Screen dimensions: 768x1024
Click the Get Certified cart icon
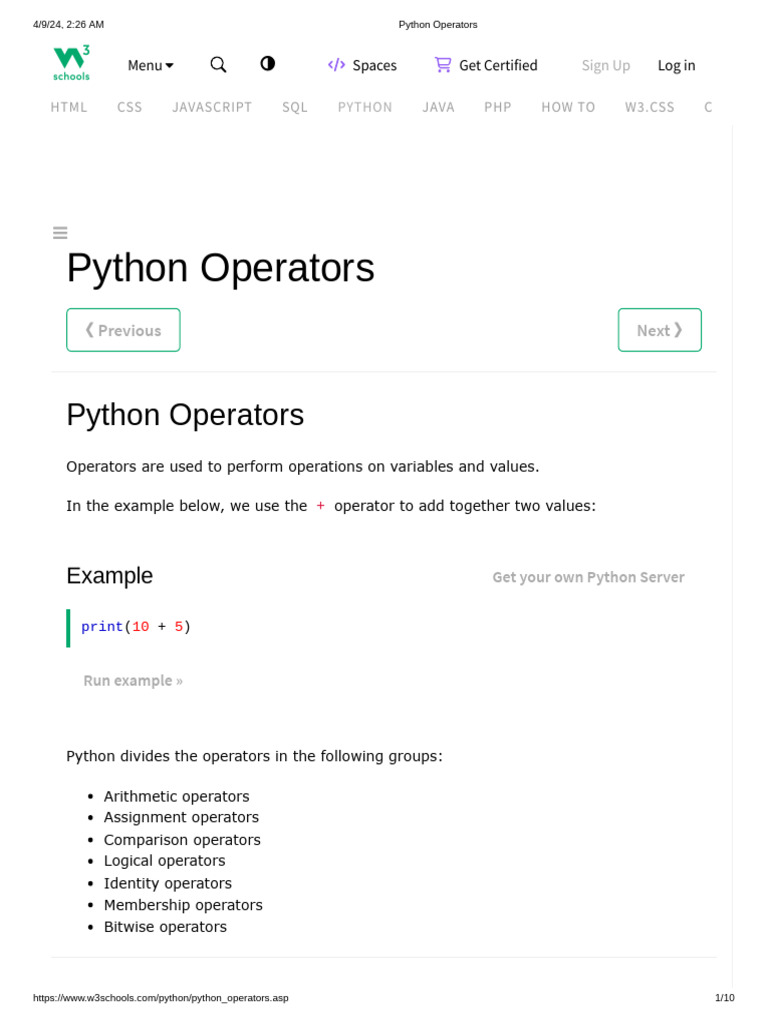click(x=442, y=65)
